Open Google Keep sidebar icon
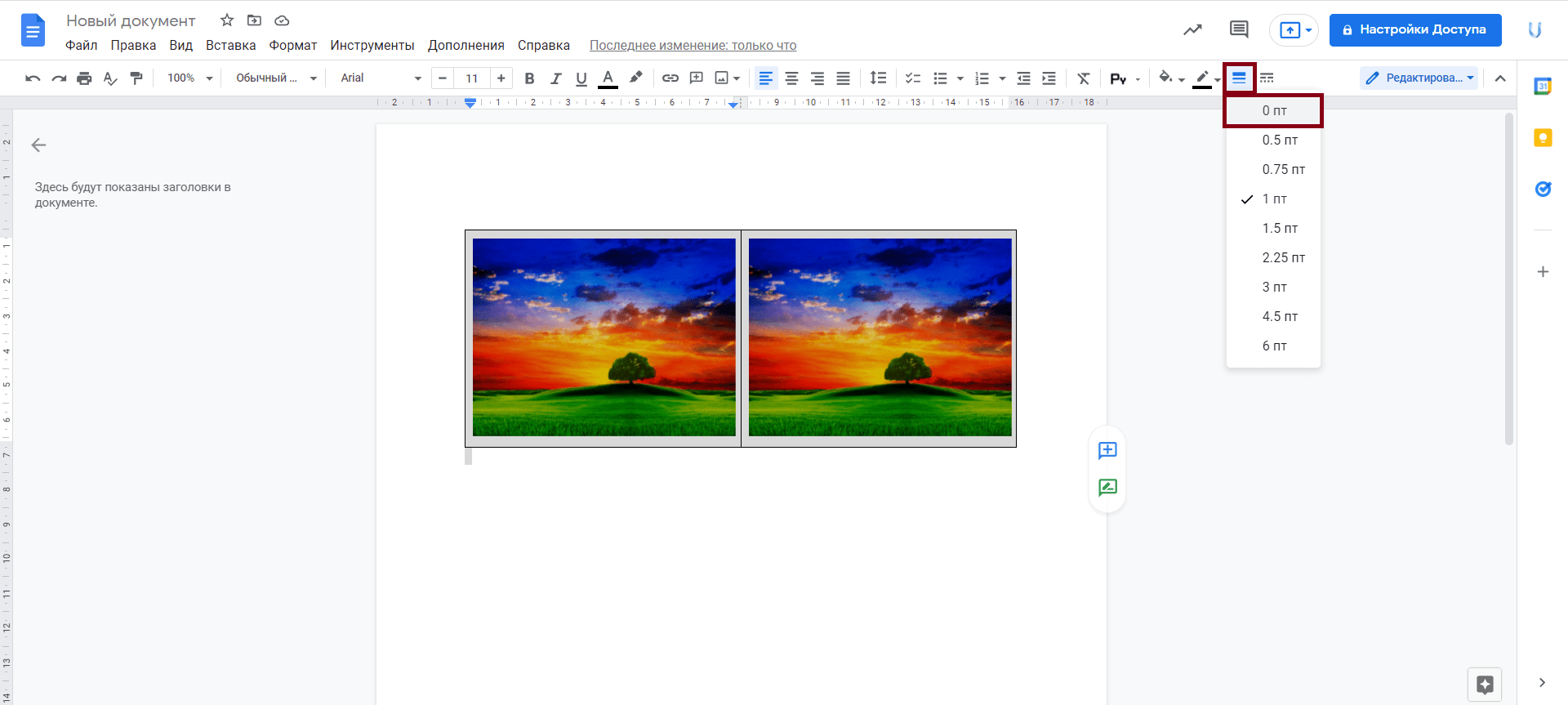 tap(1542, 138)
